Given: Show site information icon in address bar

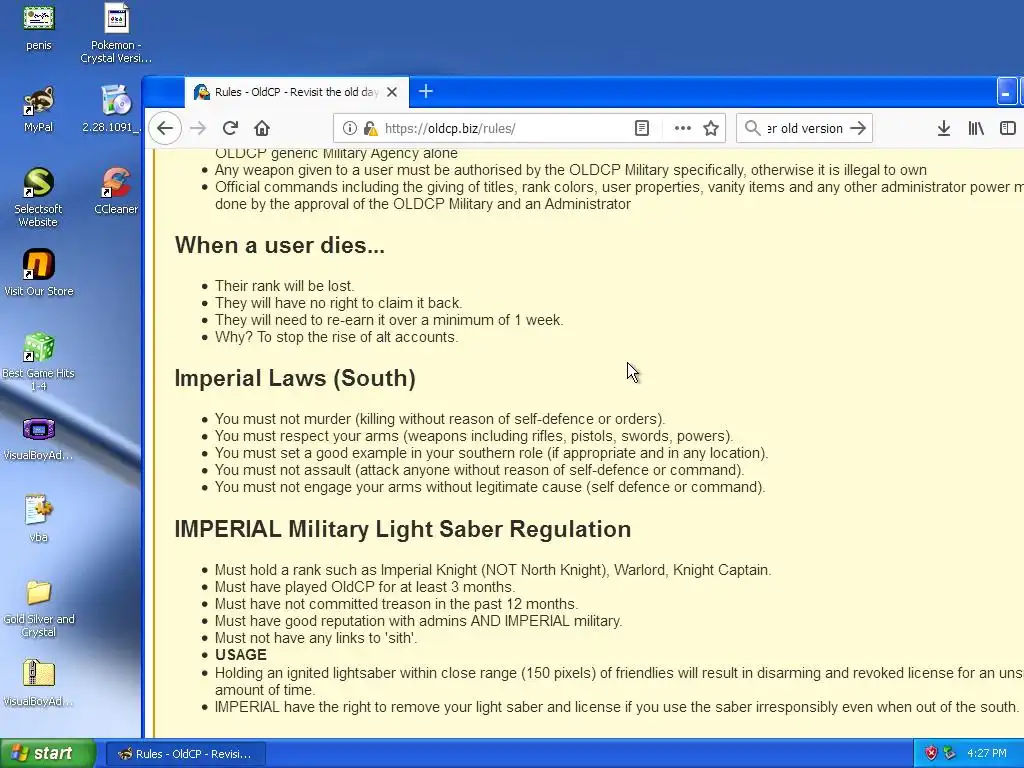Looking at the screenshot, I should pos(350,128).
